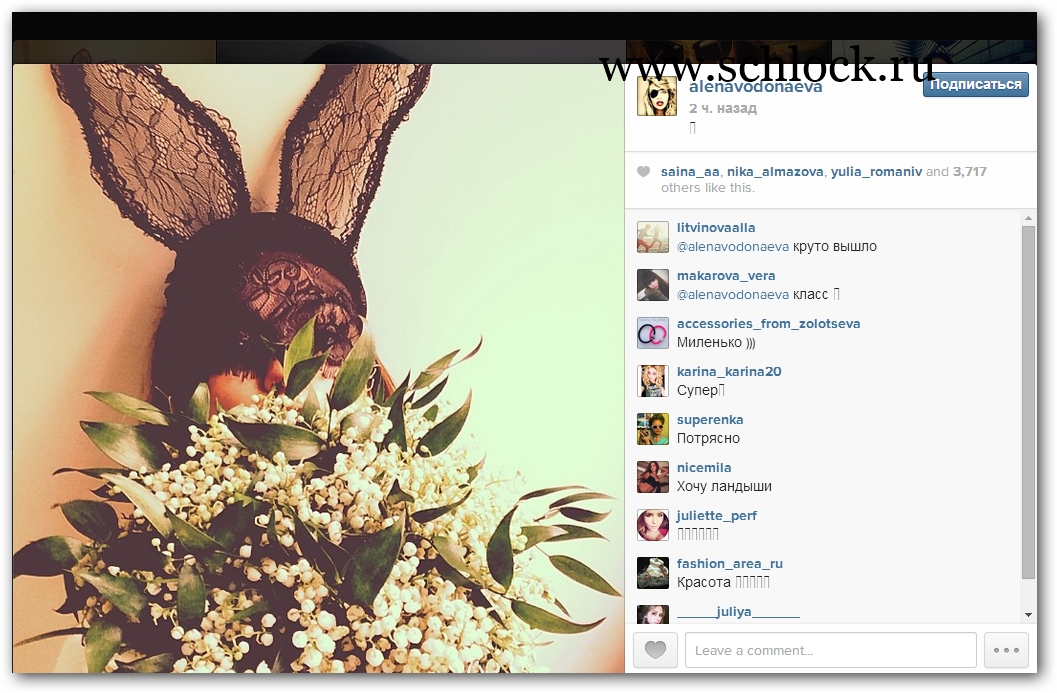Click litvinovaalla's avatar thumbnail
This screenshot has height=693, width=1057.
653,237
